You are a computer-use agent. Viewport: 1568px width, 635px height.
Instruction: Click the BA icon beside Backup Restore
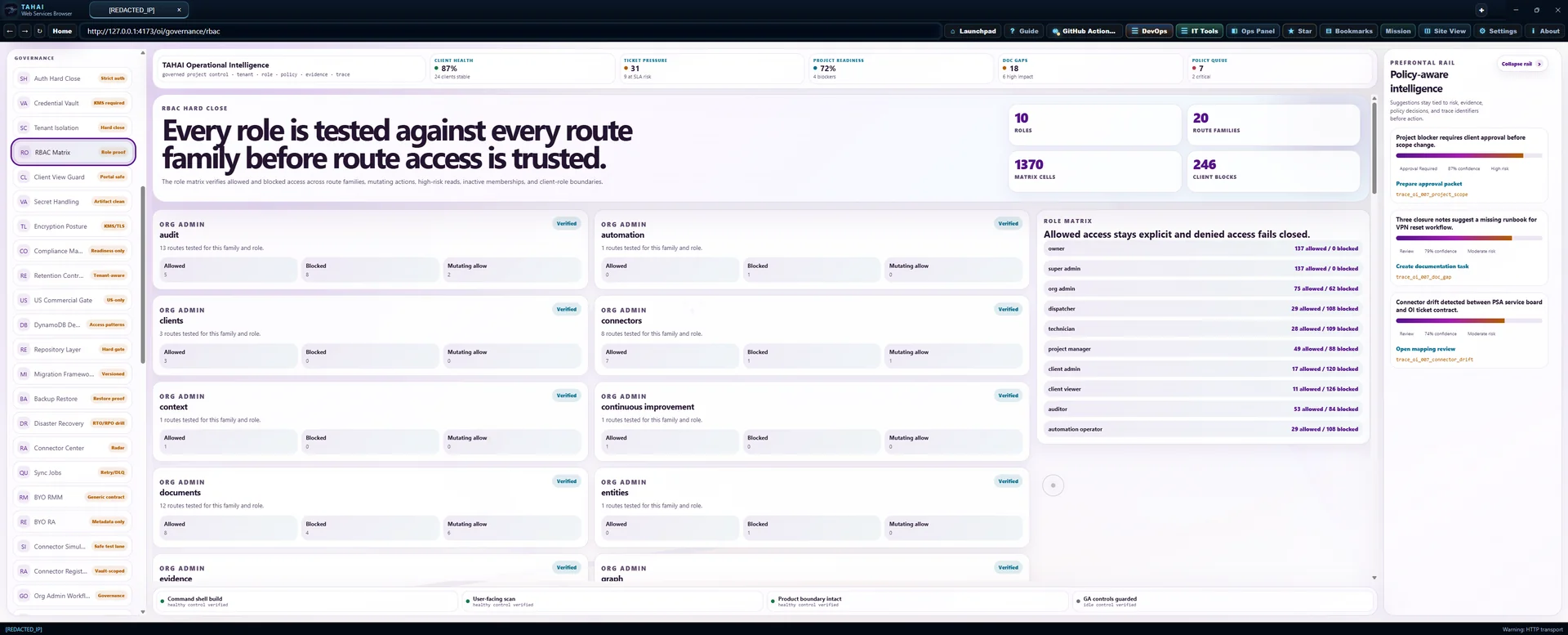pyautogui.click(x=24, y=399)
